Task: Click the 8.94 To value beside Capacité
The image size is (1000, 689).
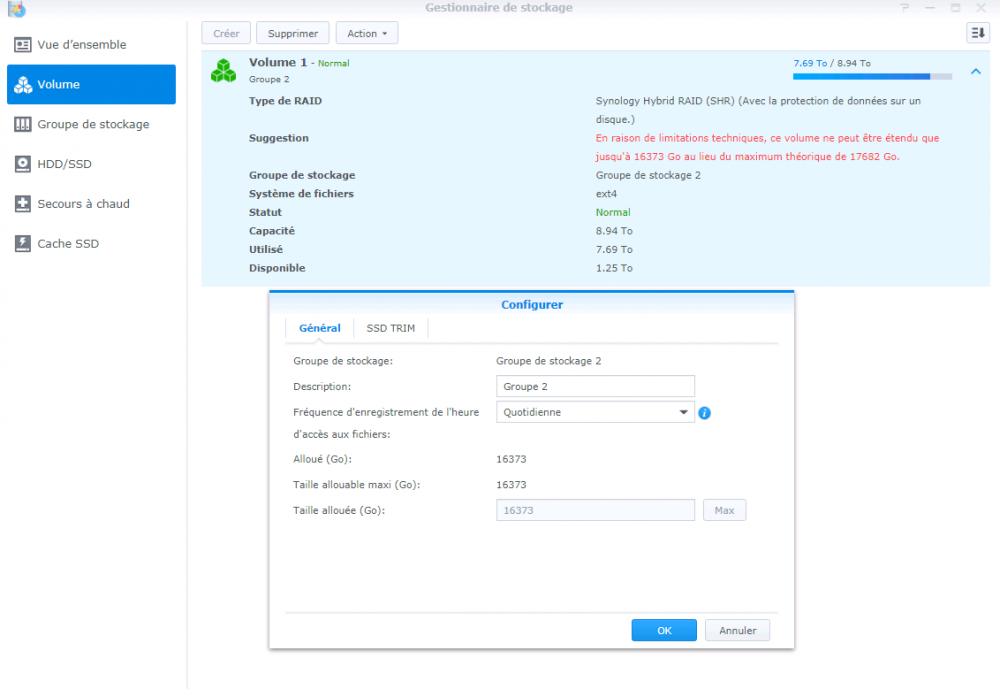Action: click(x=614, y=231)
